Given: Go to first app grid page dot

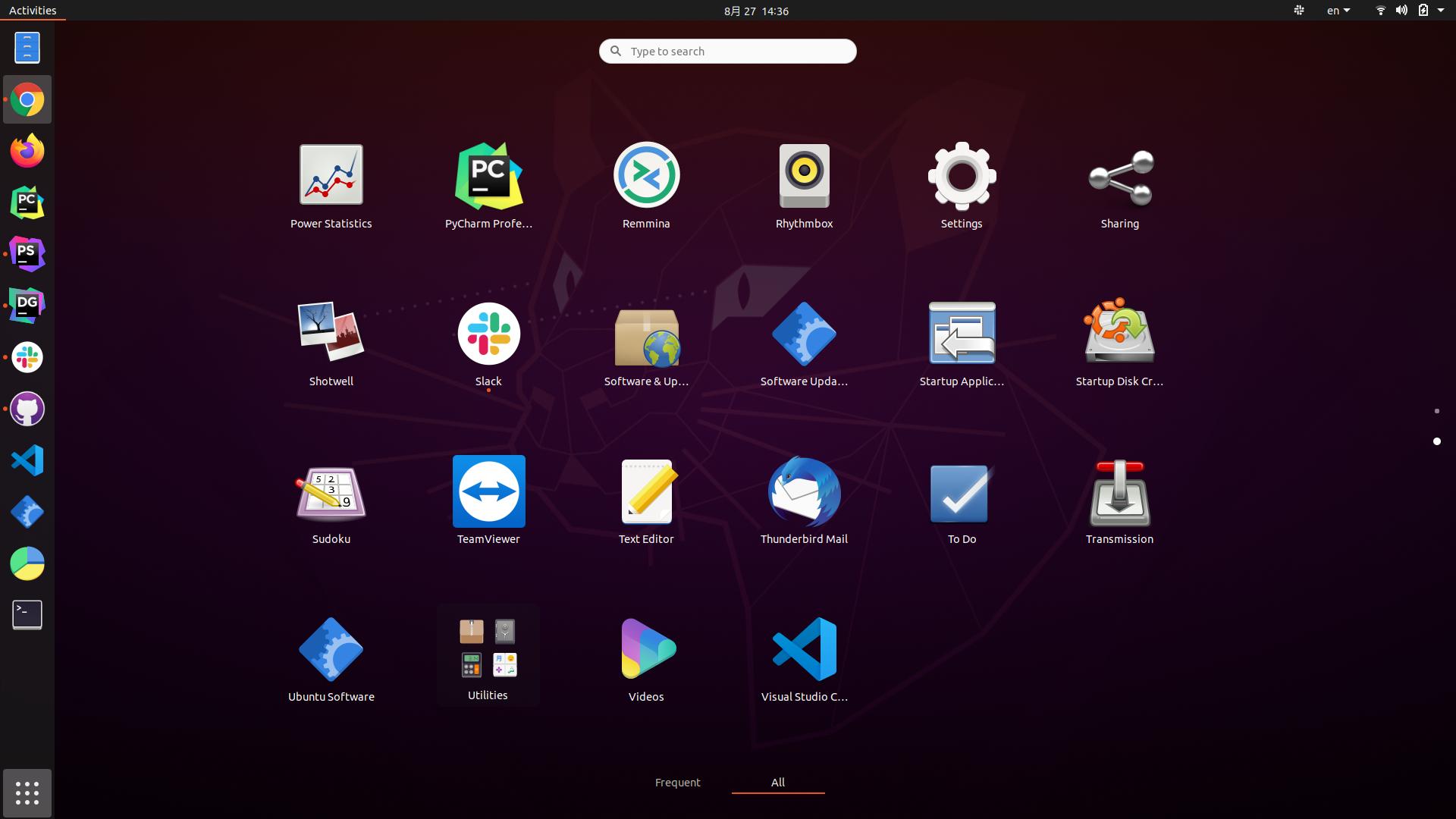Looking at the screenshot, I should point(1436,411).
